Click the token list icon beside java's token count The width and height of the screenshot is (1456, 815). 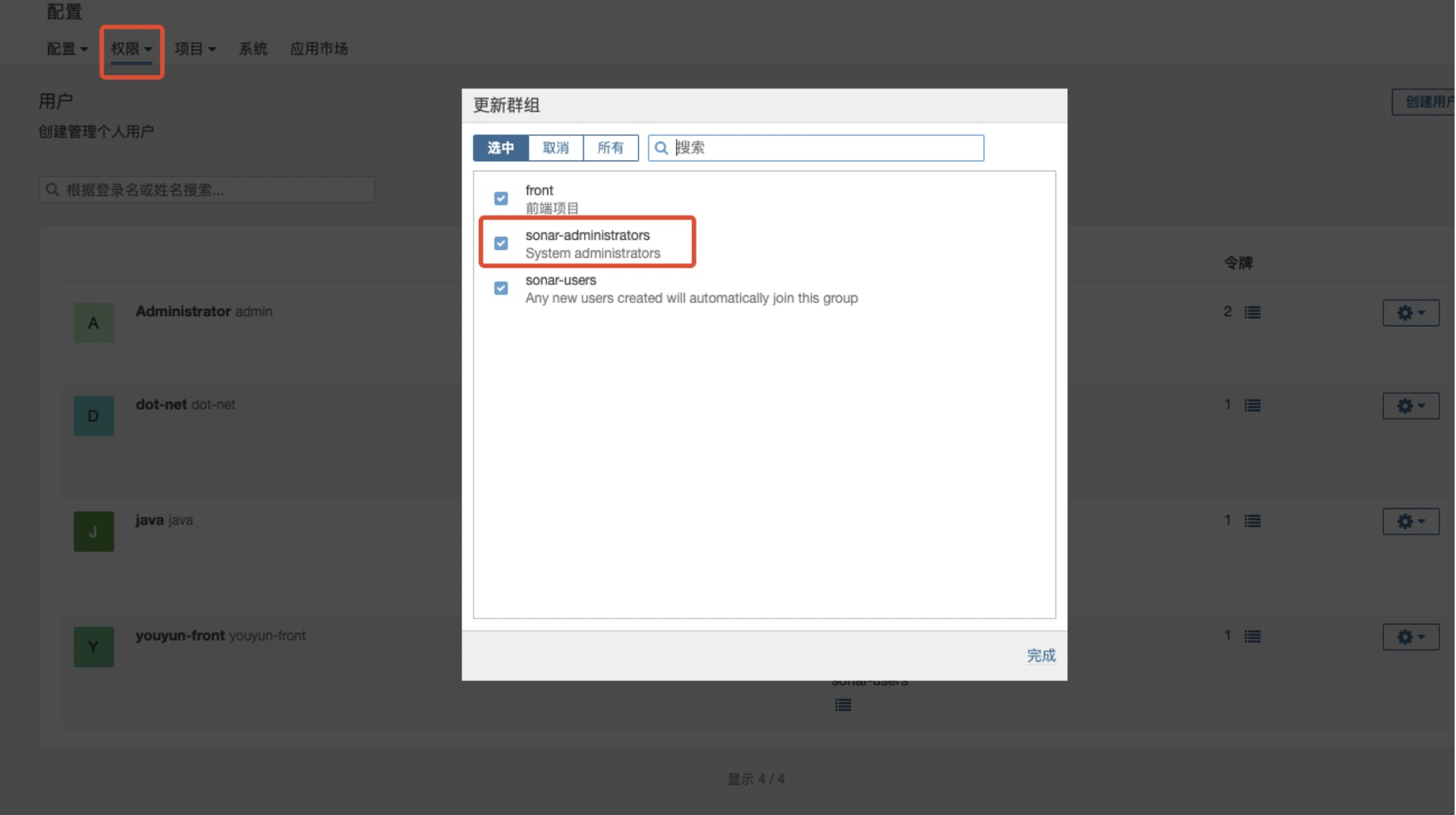pos(1251,521)
